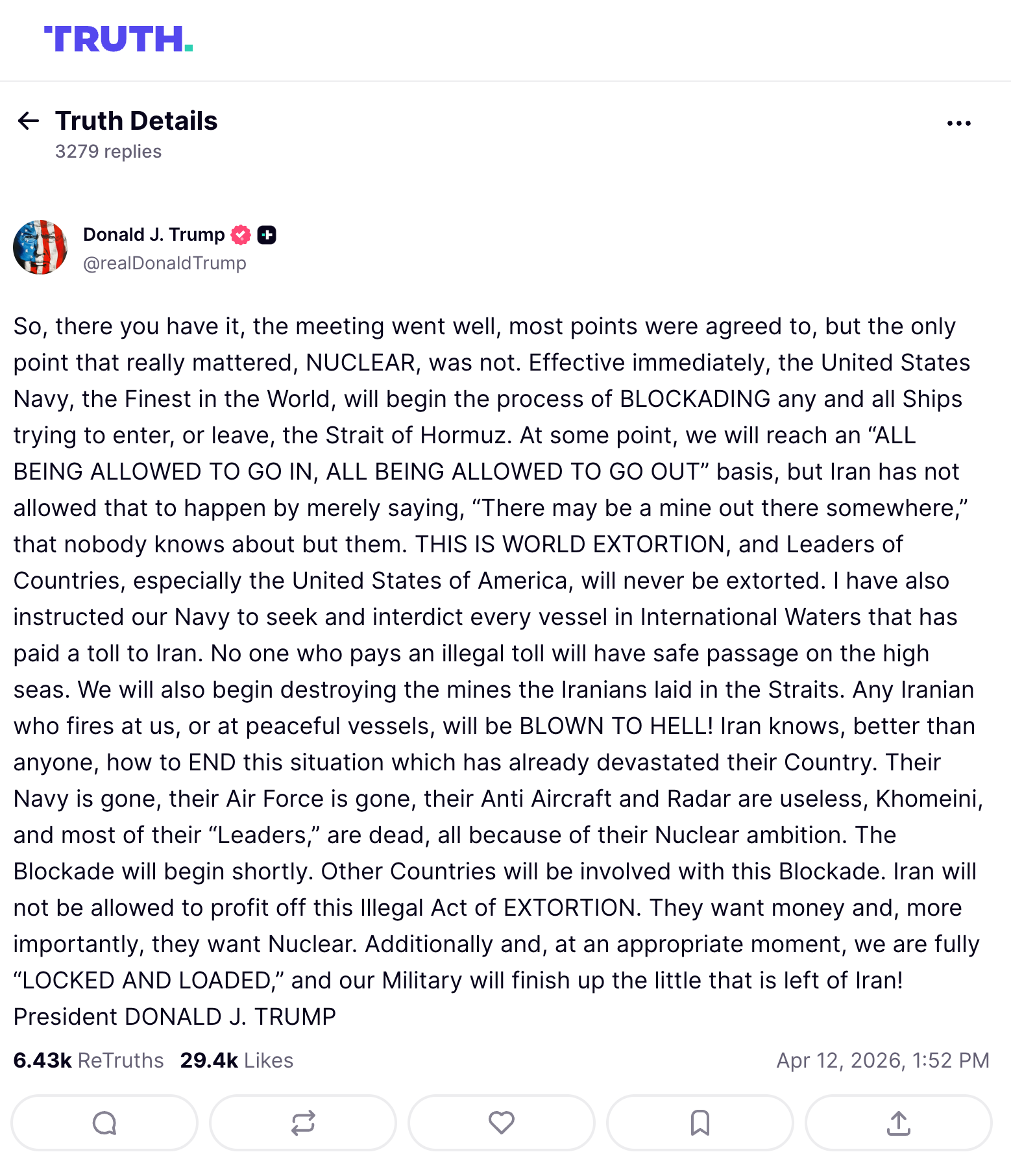Go back using the left arrow
The image size is (1011, 1176).
[x=29, y=121]
